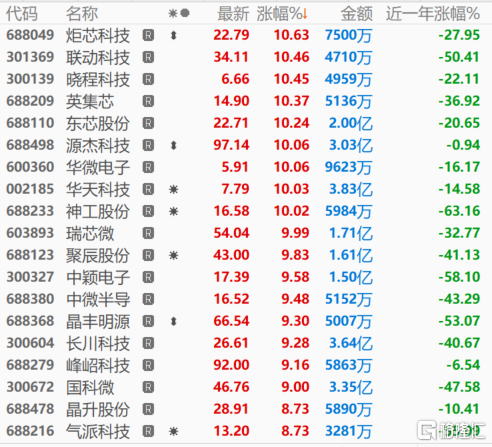
Task: Click the change percent 9.00
Action: tap(295, 387)
